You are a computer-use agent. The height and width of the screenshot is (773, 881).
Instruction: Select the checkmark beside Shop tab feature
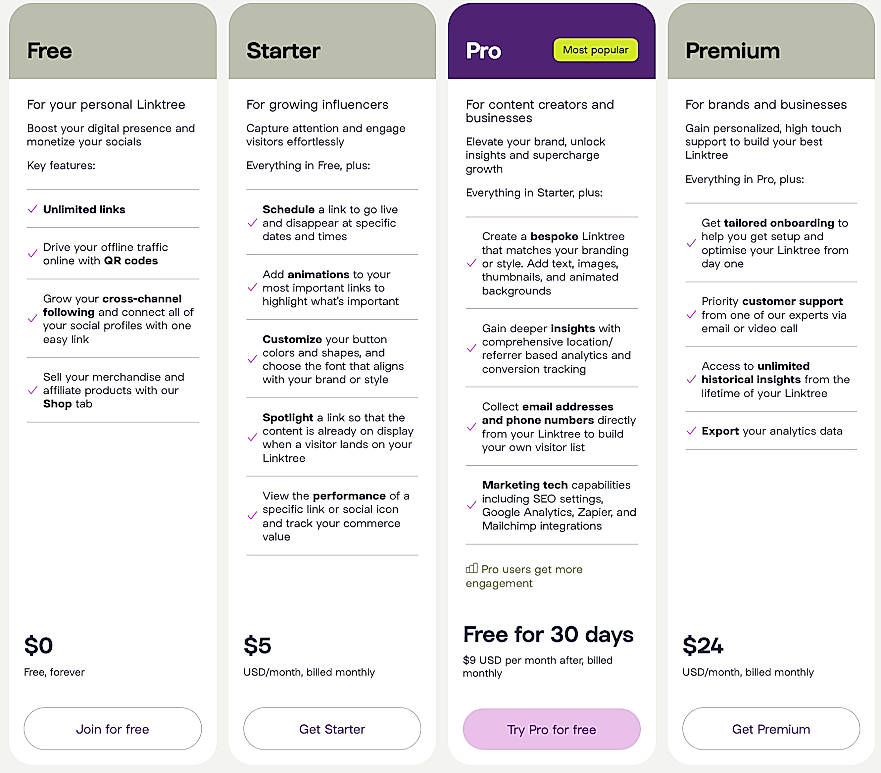point(34,390)
